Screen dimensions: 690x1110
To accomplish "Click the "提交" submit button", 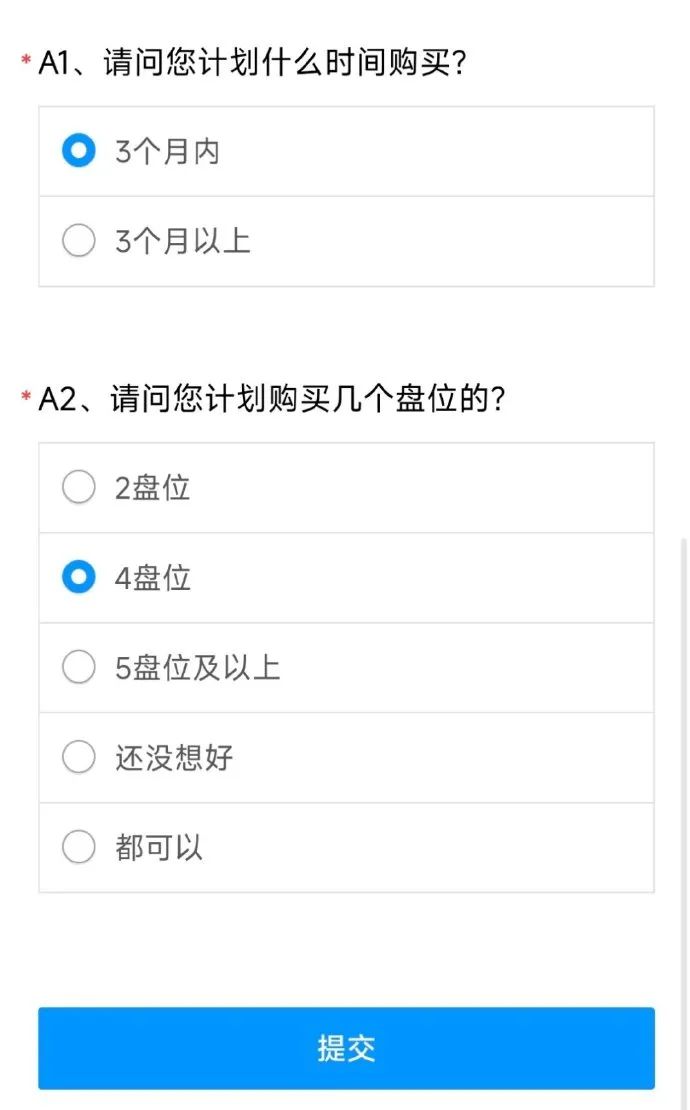I will tap(346, 1048).
